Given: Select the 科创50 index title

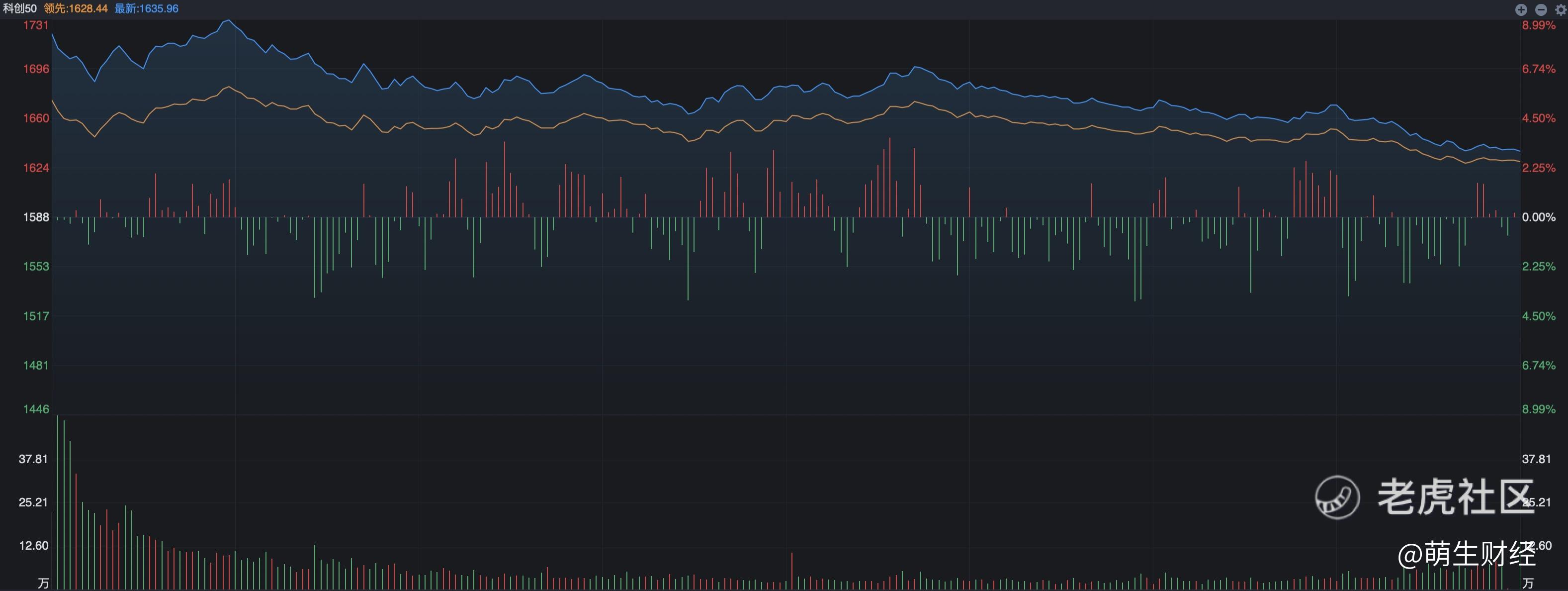Looking at the screenshot, I should pyautogui.click(x=19, y=8).
